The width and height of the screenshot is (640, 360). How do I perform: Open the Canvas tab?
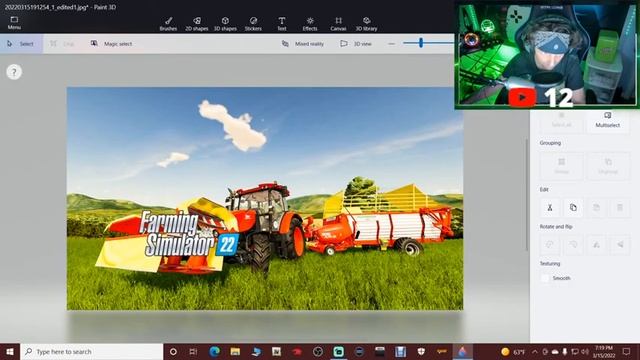(338, 24)
